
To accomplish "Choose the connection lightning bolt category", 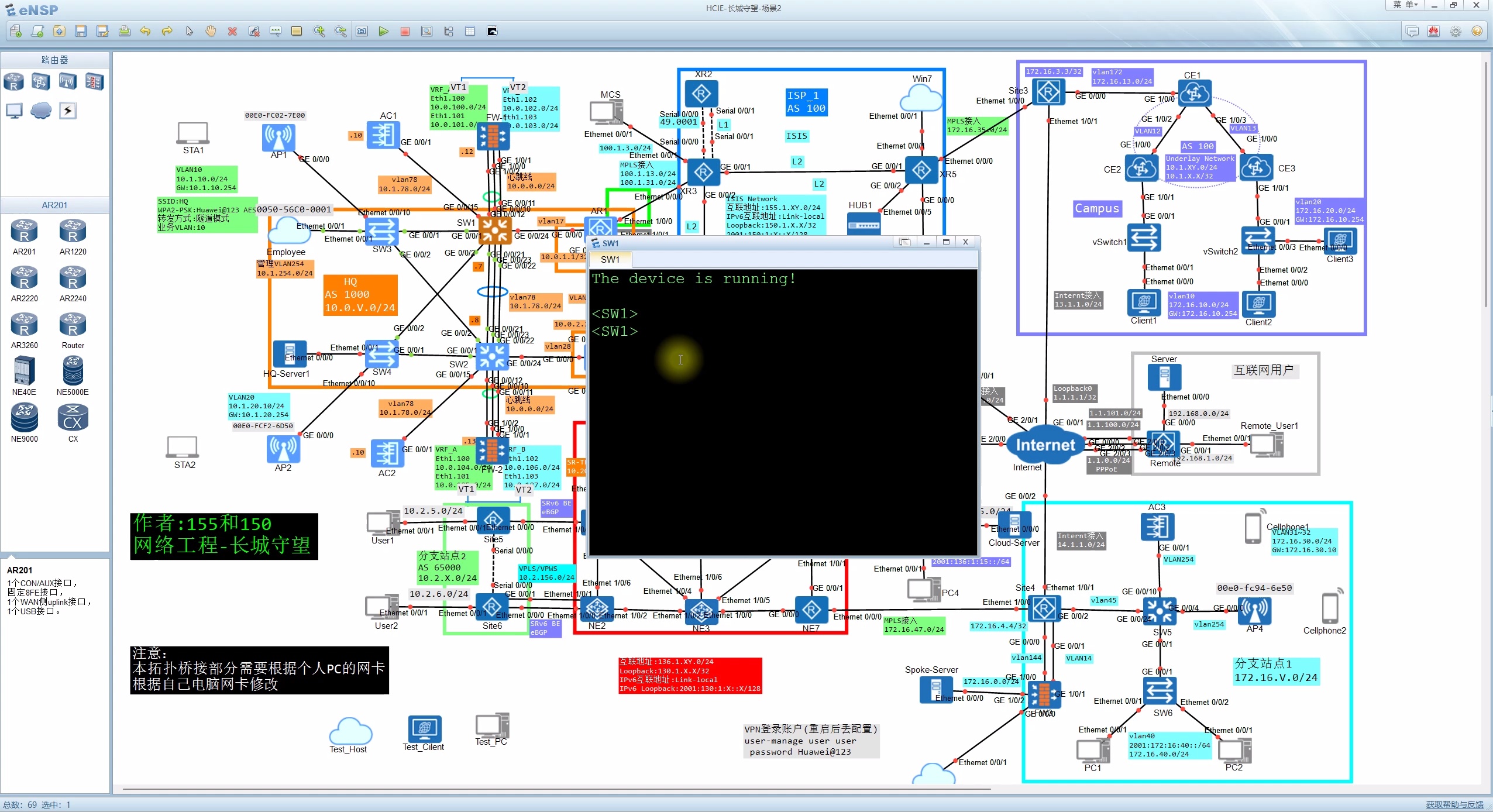I will (x=68, y=111).
